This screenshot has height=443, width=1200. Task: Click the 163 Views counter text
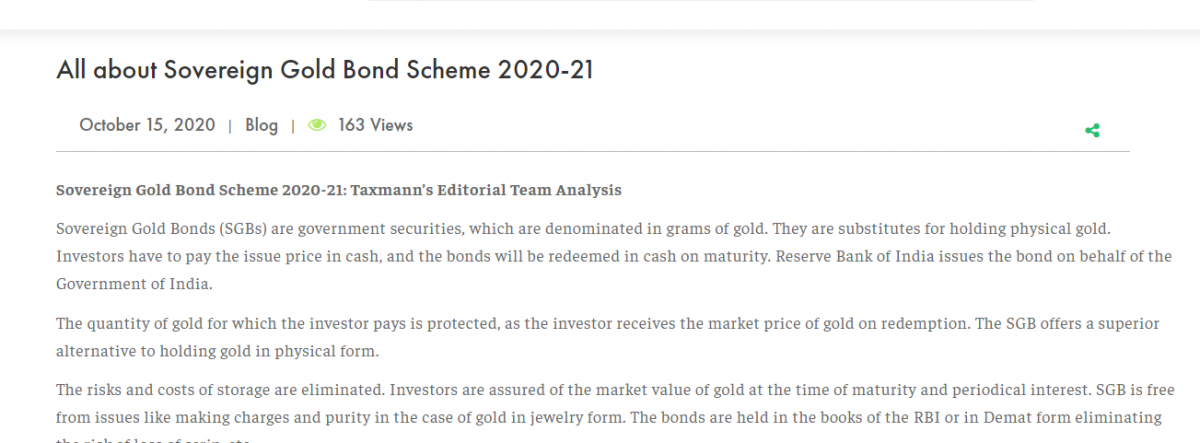coord(375,126)
